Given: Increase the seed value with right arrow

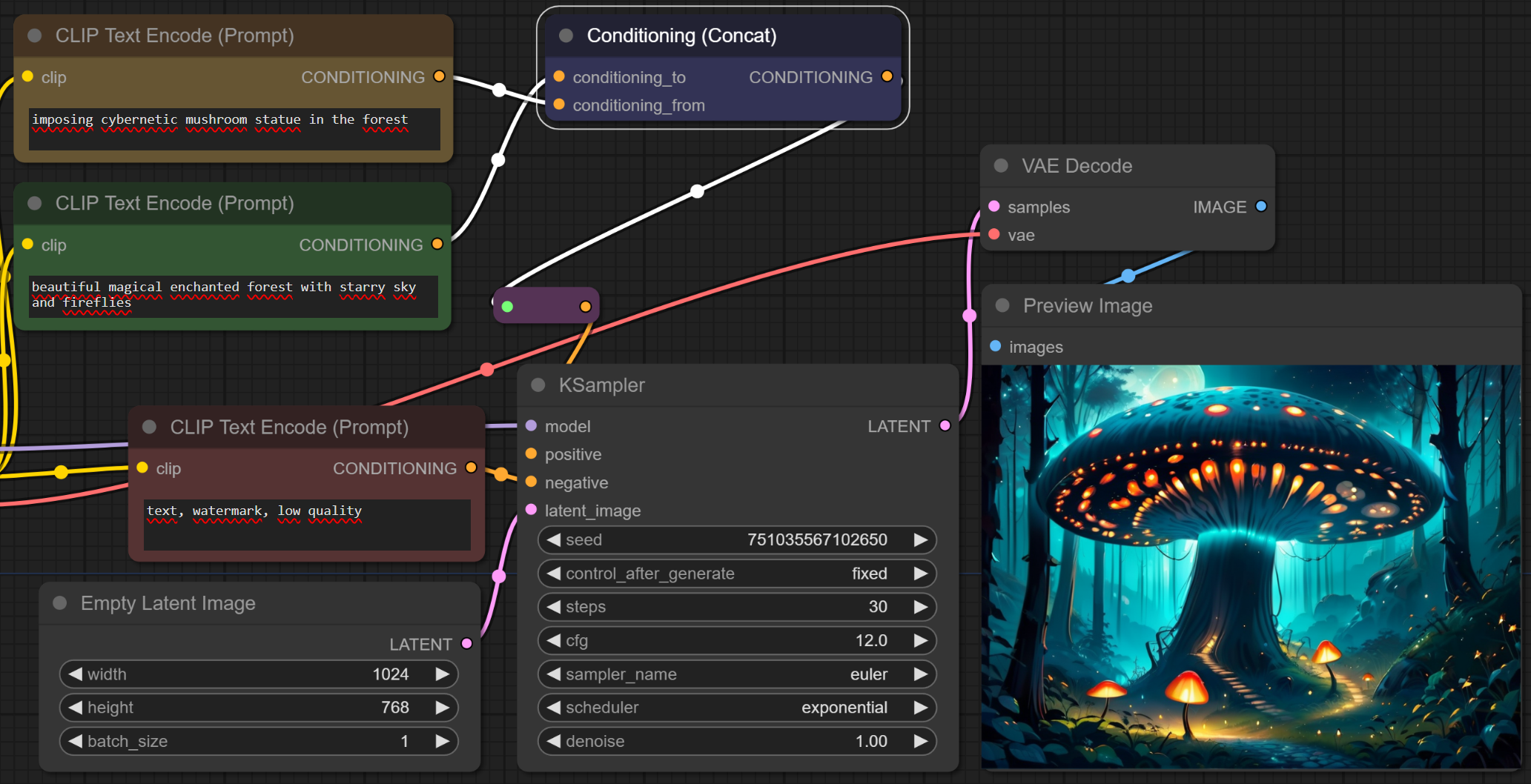Looking at the screenshot, I should [x=920, y=540].
